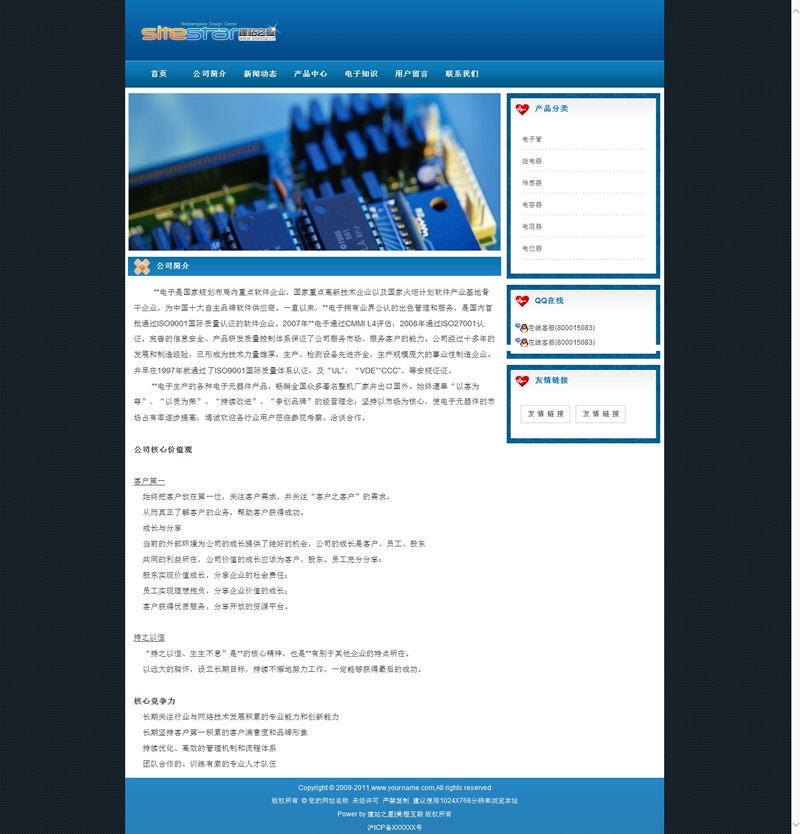Go to 公司简介 in the navigation bar
Image resolution: width=800 pixels, height=834 pixels.
[x=209, y=74]
